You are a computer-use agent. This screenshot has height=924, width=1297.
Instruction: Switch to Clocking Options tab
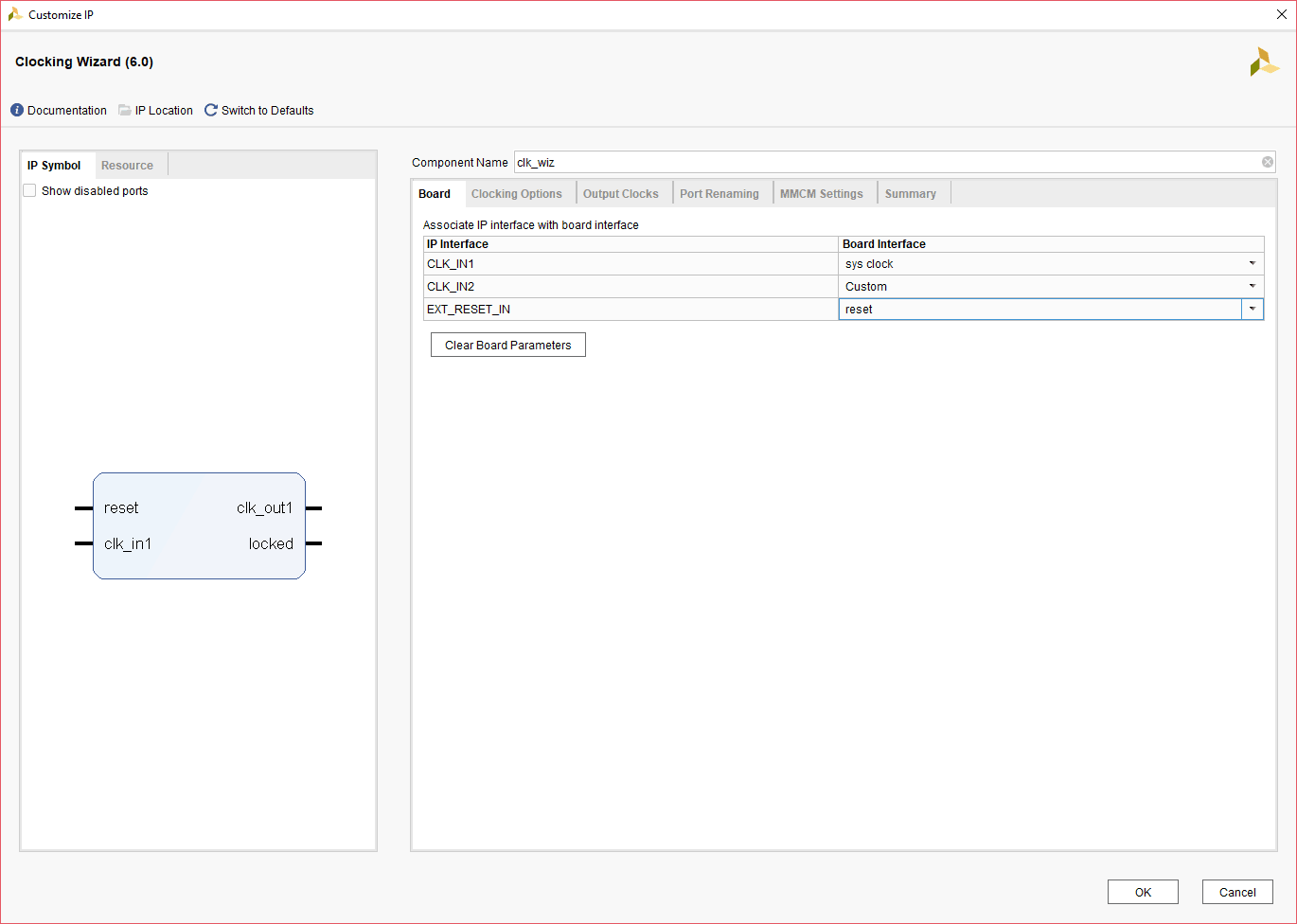pyautogui.click(x=516, y=194)
